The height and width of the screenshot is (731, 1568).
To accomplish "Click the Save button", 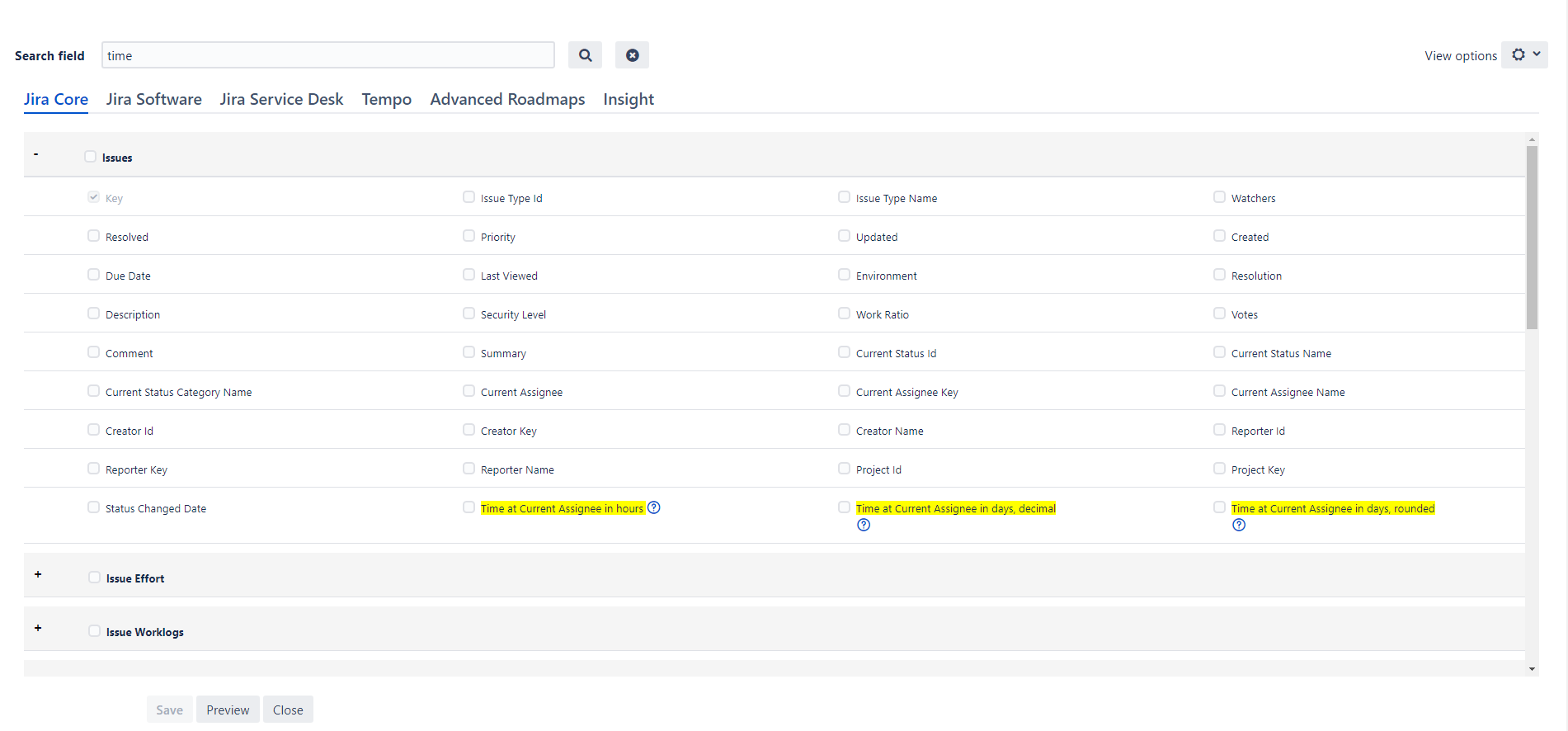I will [170, 710].
